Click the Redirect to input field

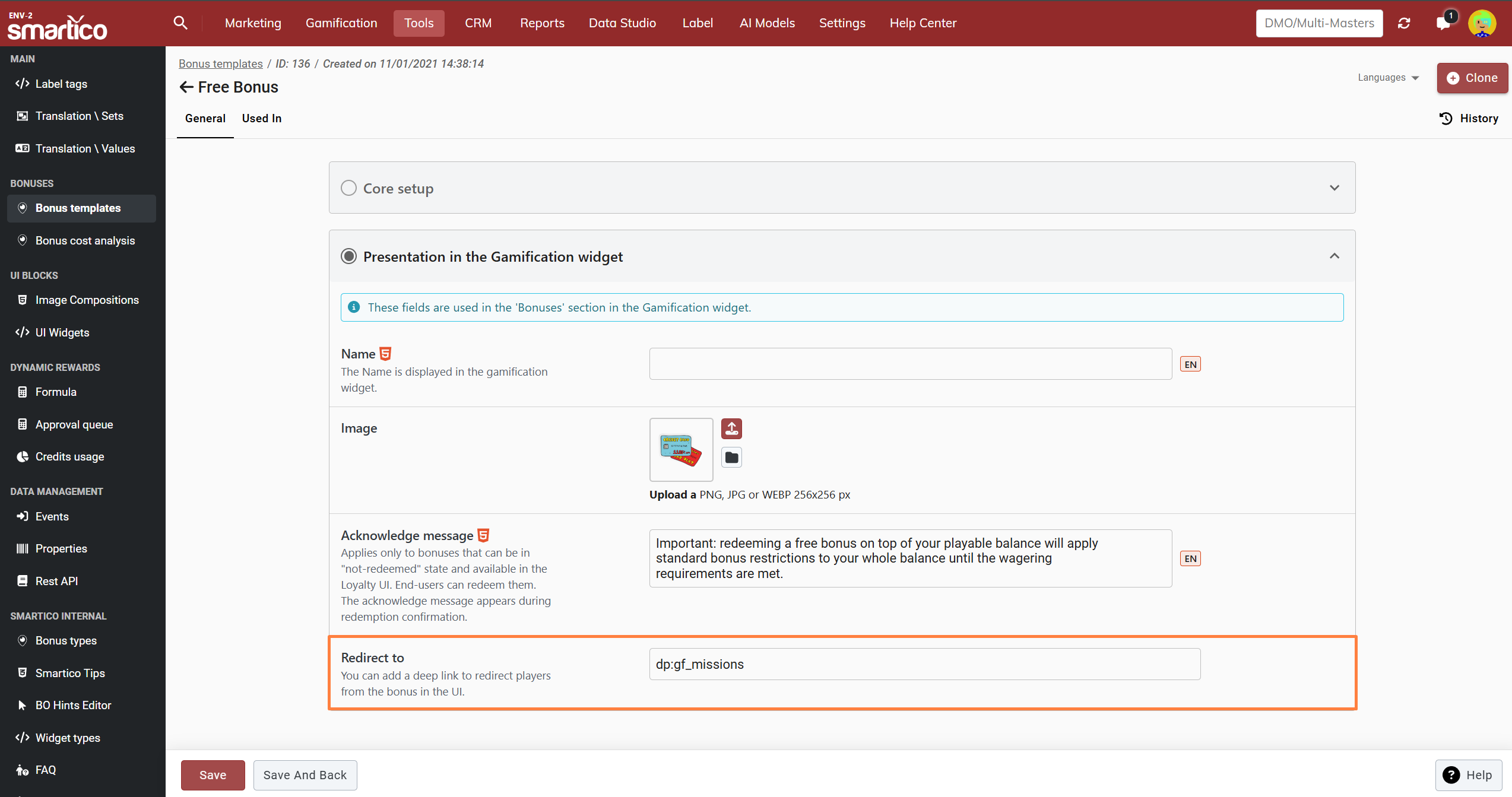click(924, 664)
